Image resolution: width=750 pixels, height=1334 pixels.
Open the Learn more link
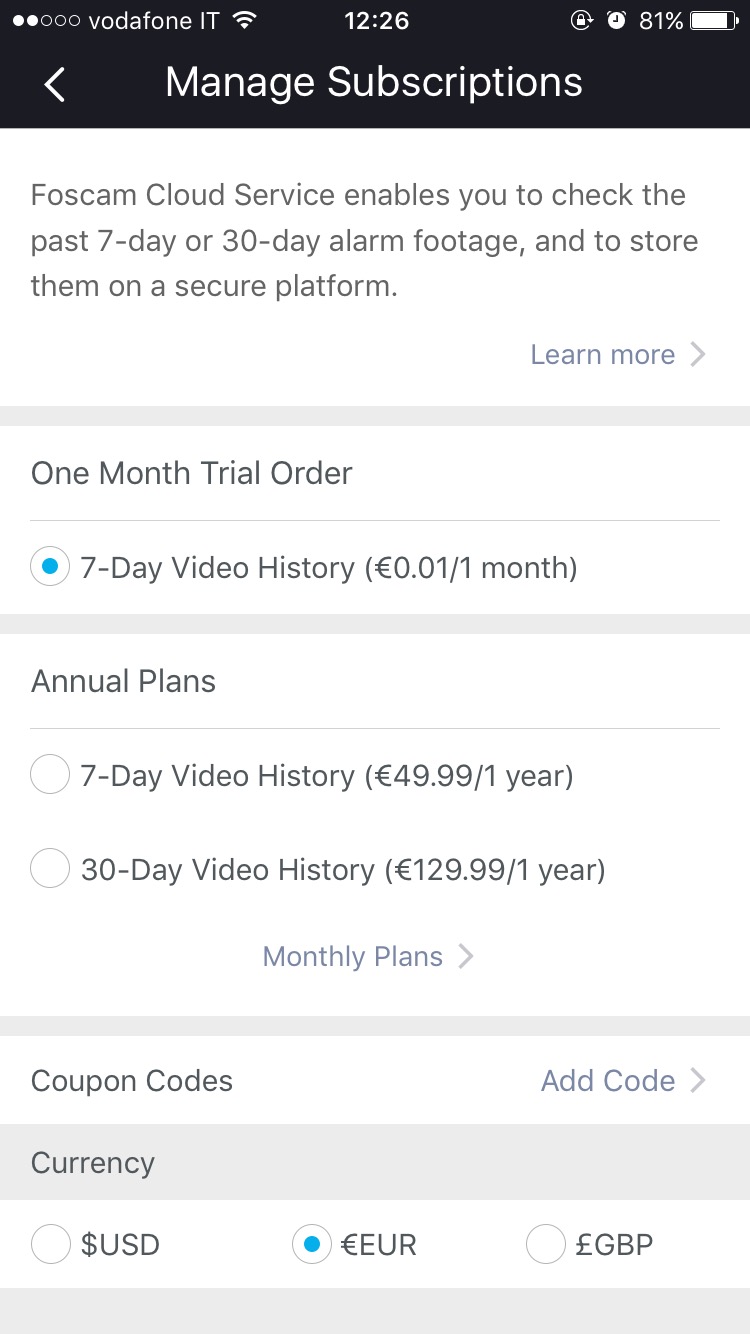(602, 355)
